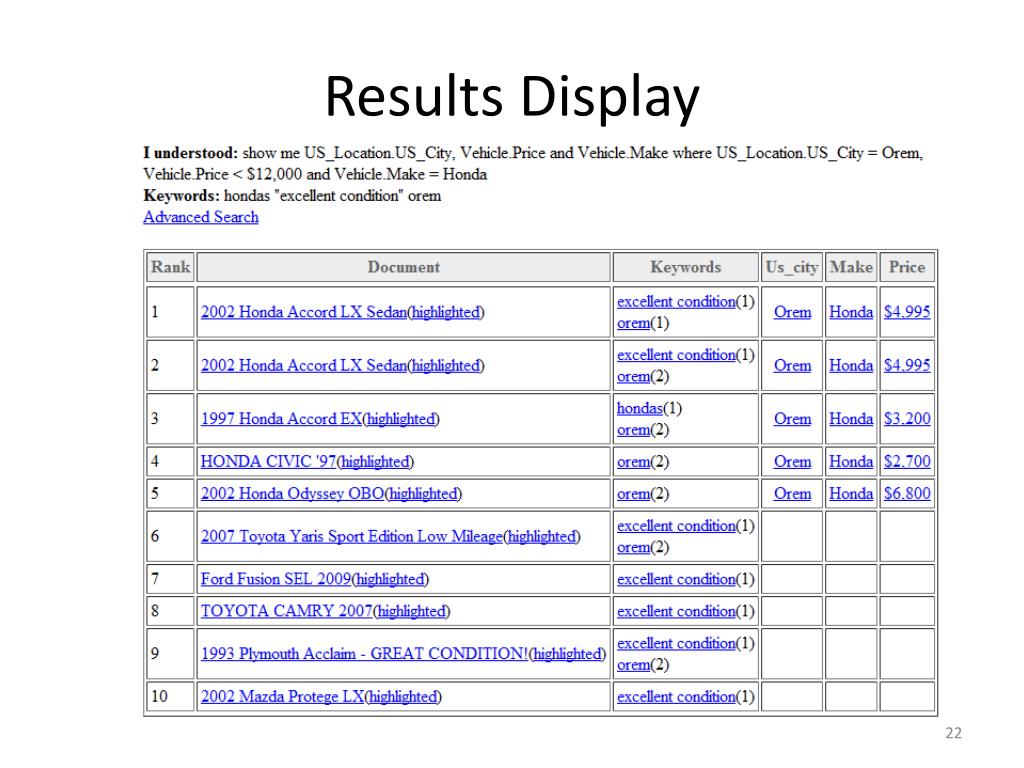Click the slide number 22
Screen dimensions: 1024x768
pos(953,733)
